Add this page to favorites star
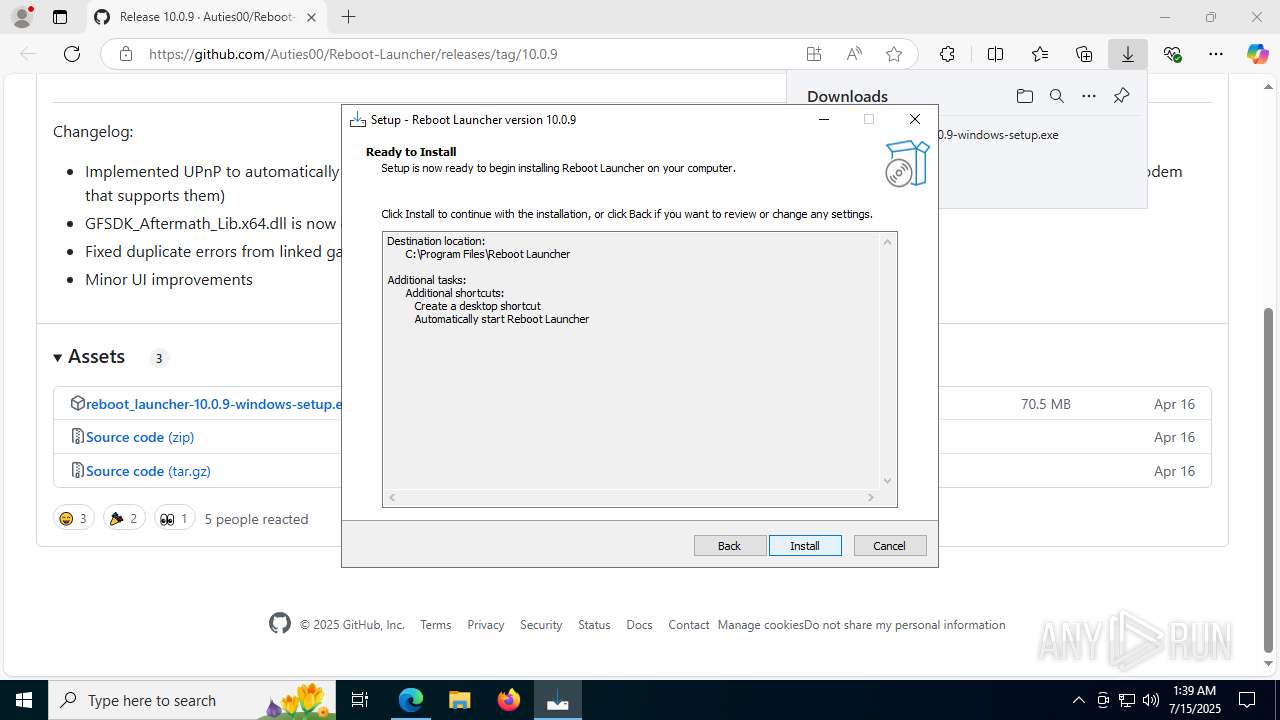 click(894, 54)
